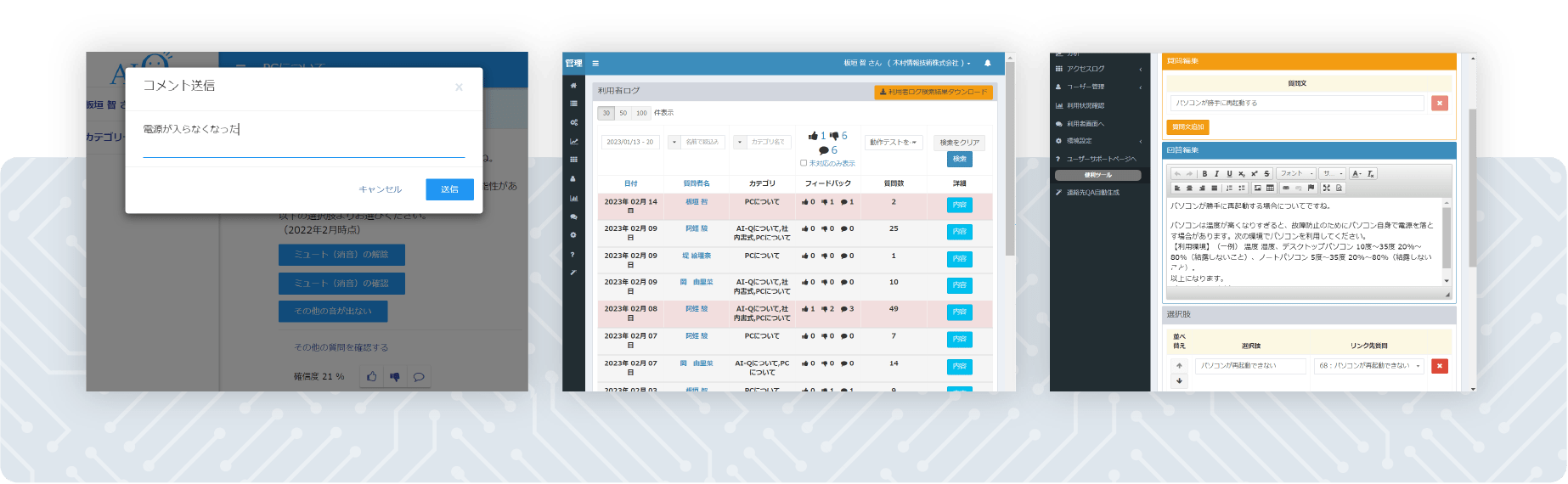Close the コメント送信 dialog with the X
Screen dimensions: 1568x484
459,87
